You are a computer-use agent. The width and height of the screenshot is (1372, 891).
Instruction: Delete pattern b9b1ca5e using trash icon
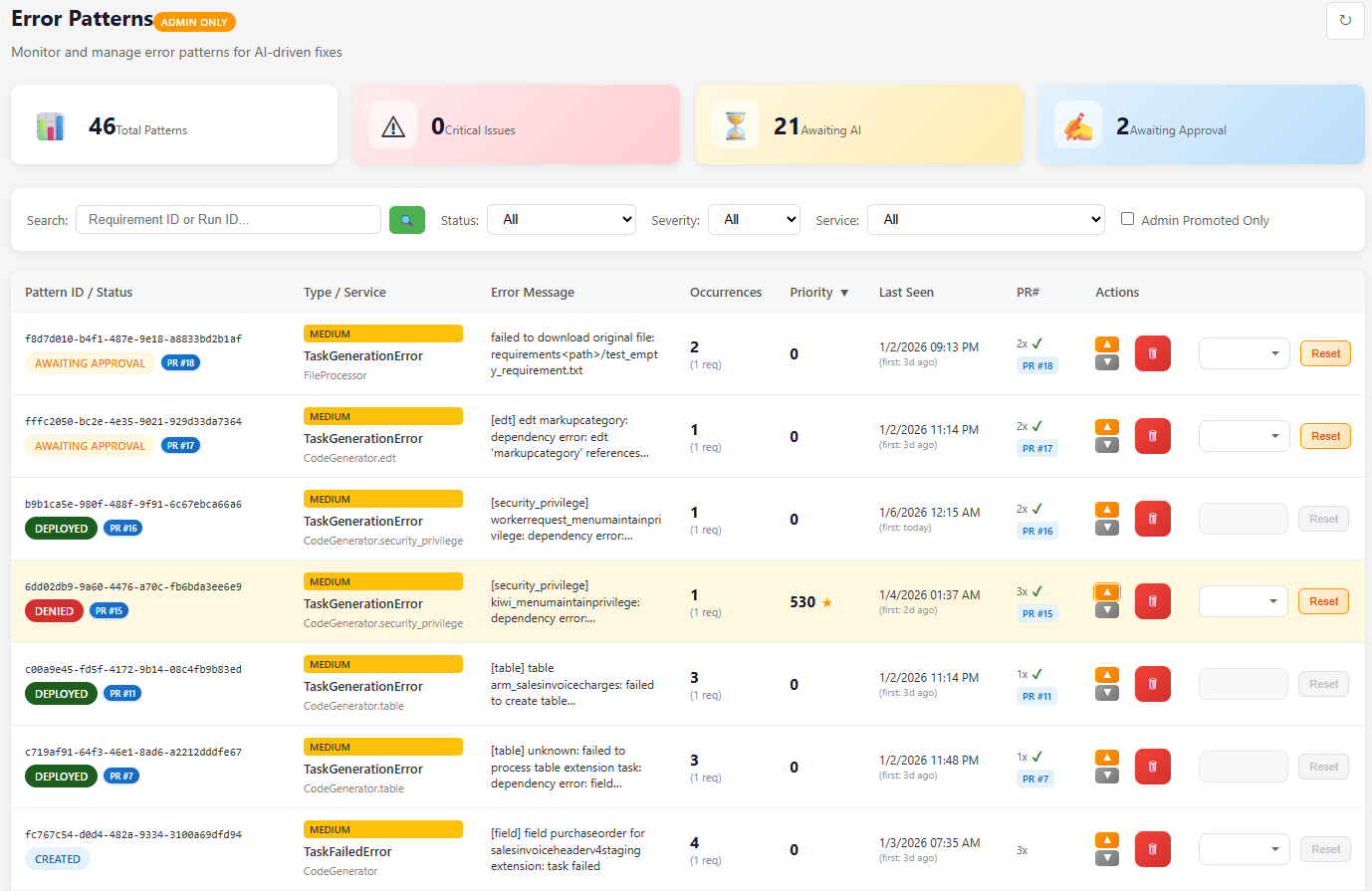point(1153,519)
